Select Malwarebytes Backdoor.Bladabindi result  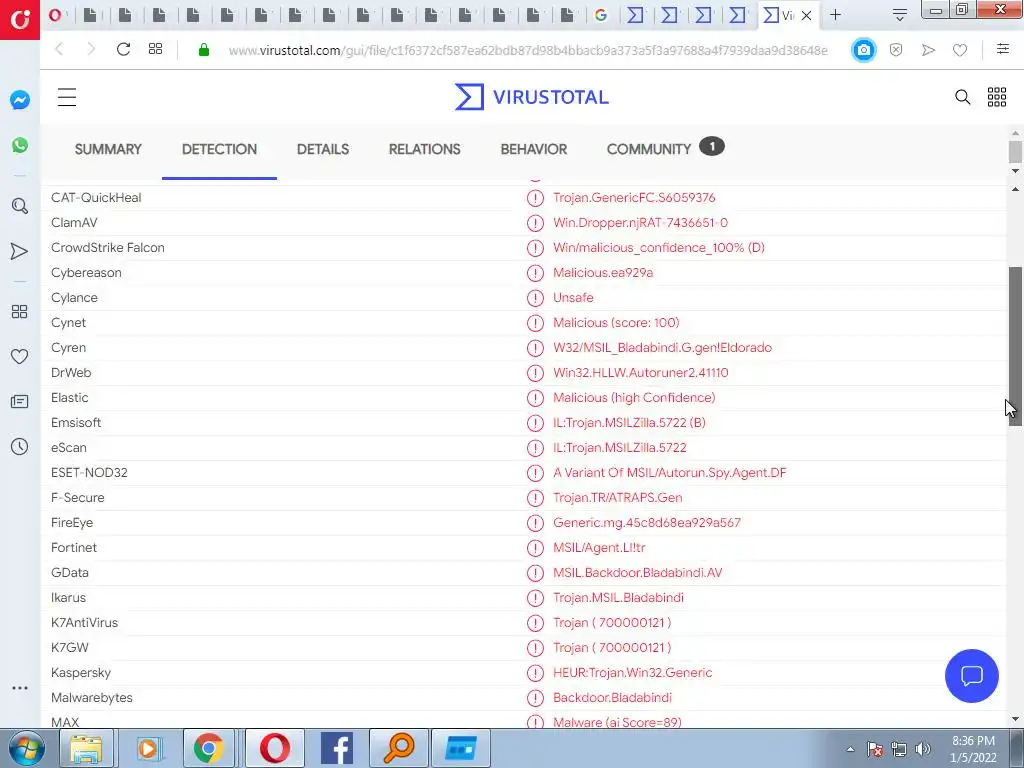[x=612, y=697]
